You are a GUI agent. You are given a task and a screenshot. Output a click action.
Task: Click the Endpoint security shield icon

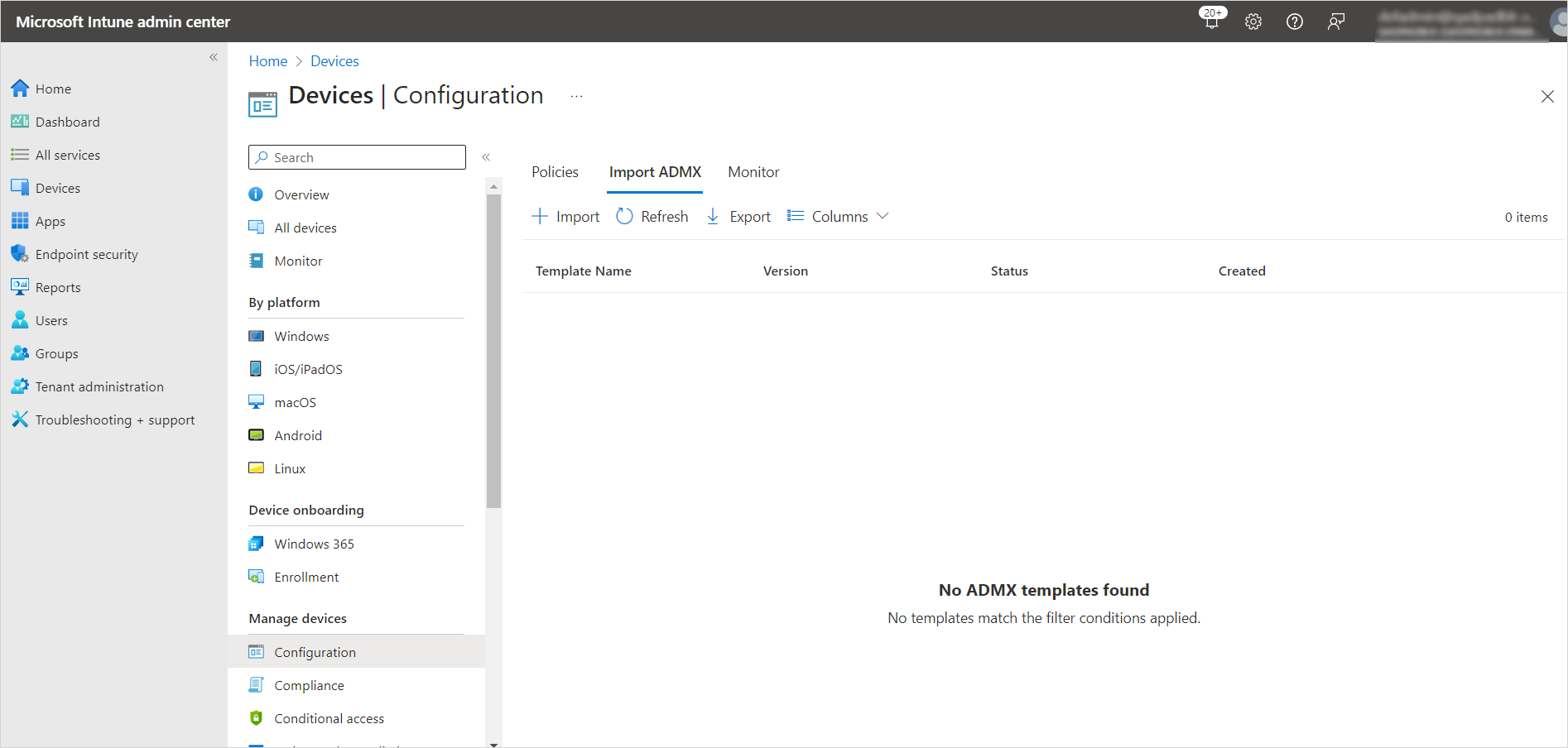tap(20, 254)
